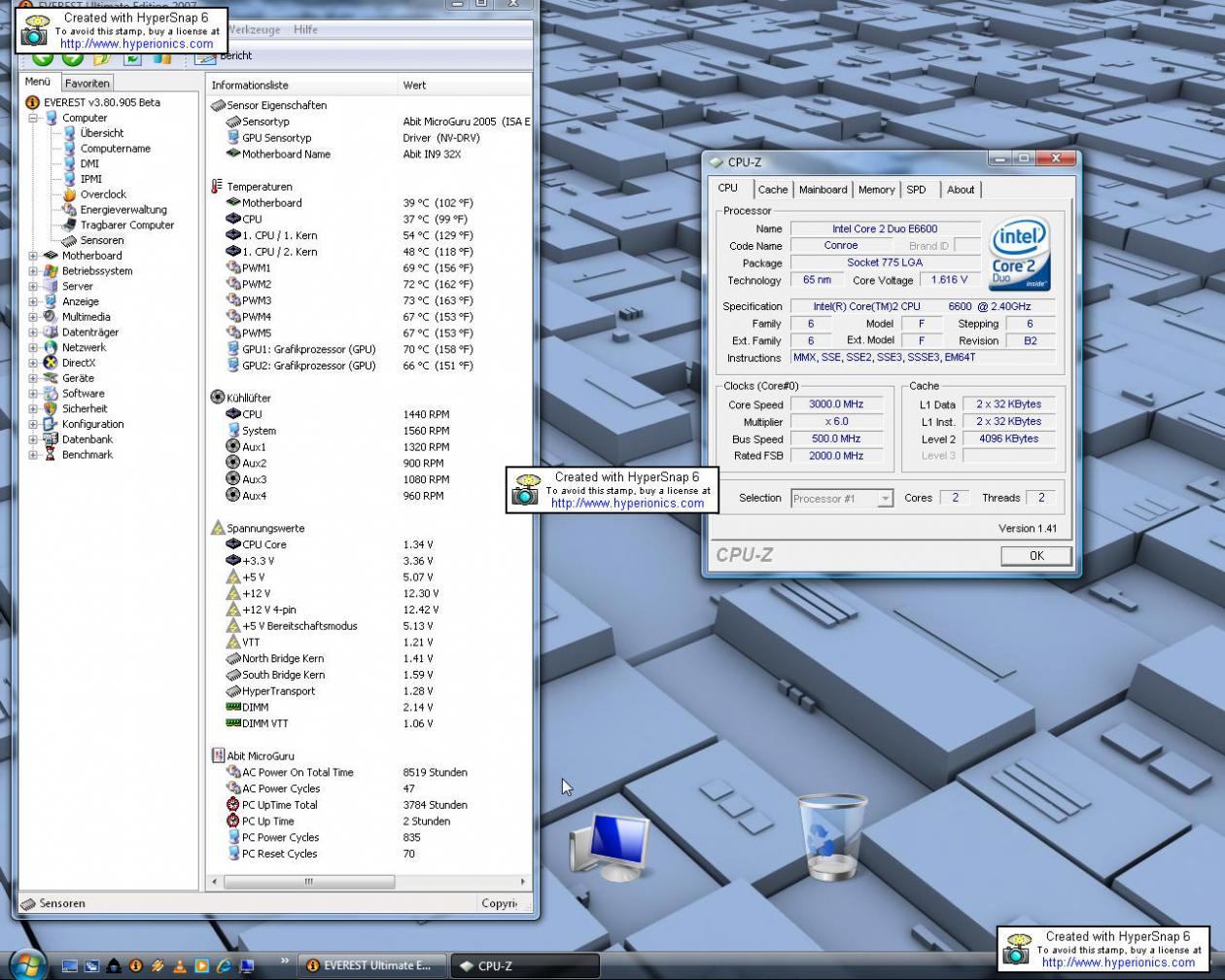Select Computername in the EVEREST tree
1225x980 pixels.
click(x=115, y=149)
